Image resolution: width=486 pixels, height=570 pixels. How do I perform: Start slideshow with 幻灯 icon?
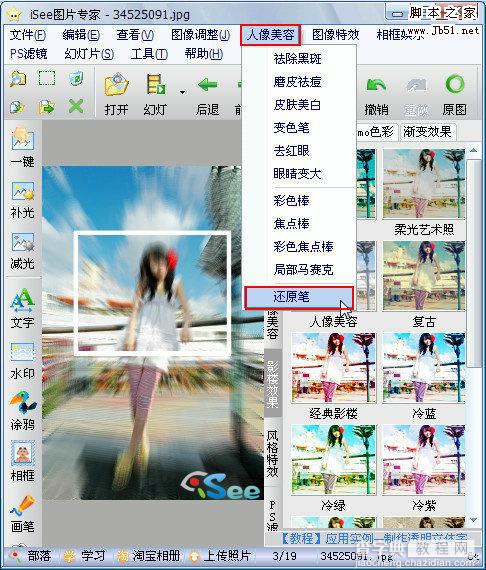[x=156, y=95]
